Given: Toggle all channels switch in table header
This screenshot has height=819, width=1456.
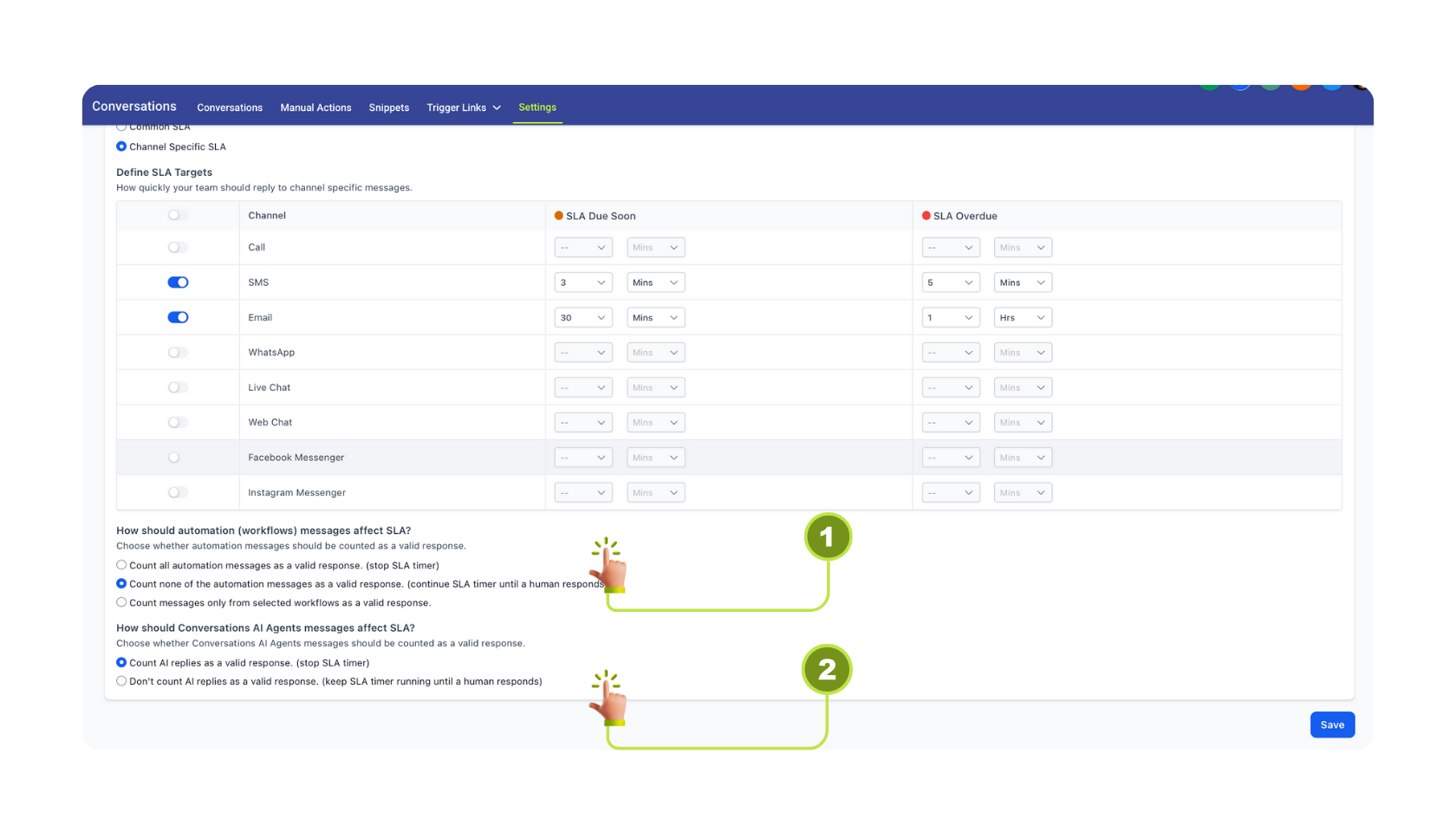Looking at the screenshot, I should click(x=178, y=215).
